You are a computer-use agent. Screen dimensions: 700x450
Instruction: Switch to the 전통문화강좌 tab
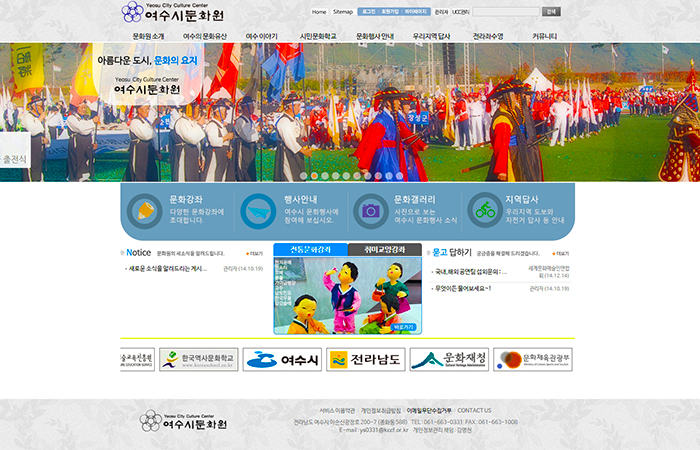310,250
